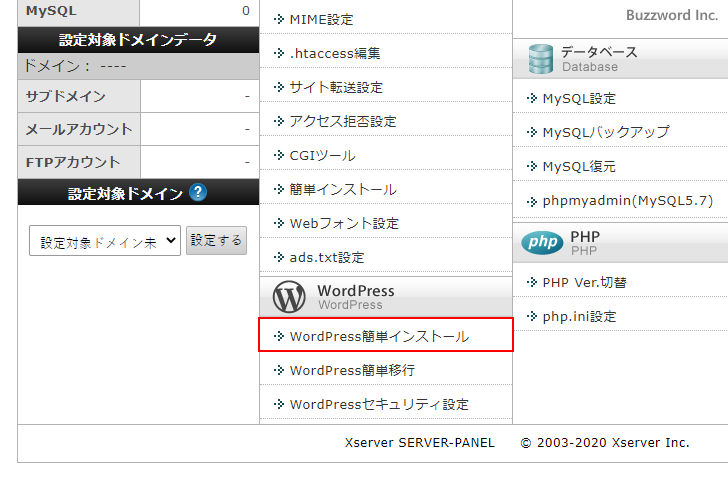Expand the 設定対象ドメイン dropdown
This screenshot has height=480, width=728.
(105, 240)
